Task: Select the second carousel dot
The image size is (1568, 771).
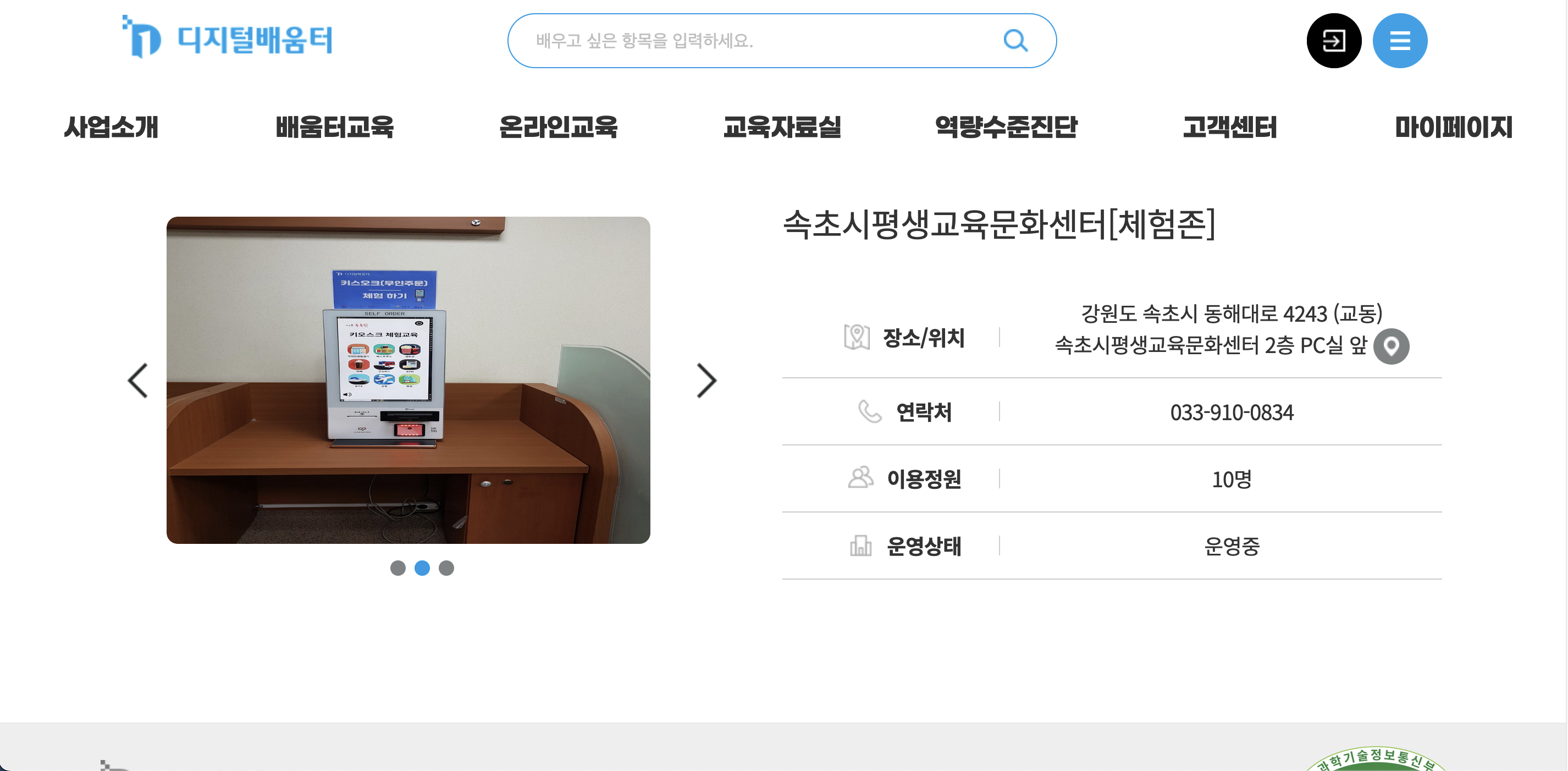Action: pyautogui.click(x=422, y=568)
